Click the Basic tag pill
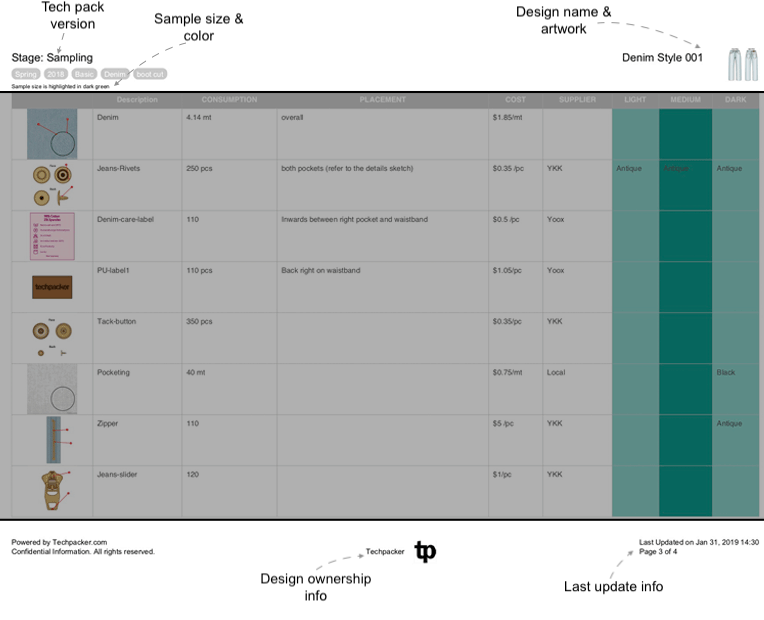 84,74
